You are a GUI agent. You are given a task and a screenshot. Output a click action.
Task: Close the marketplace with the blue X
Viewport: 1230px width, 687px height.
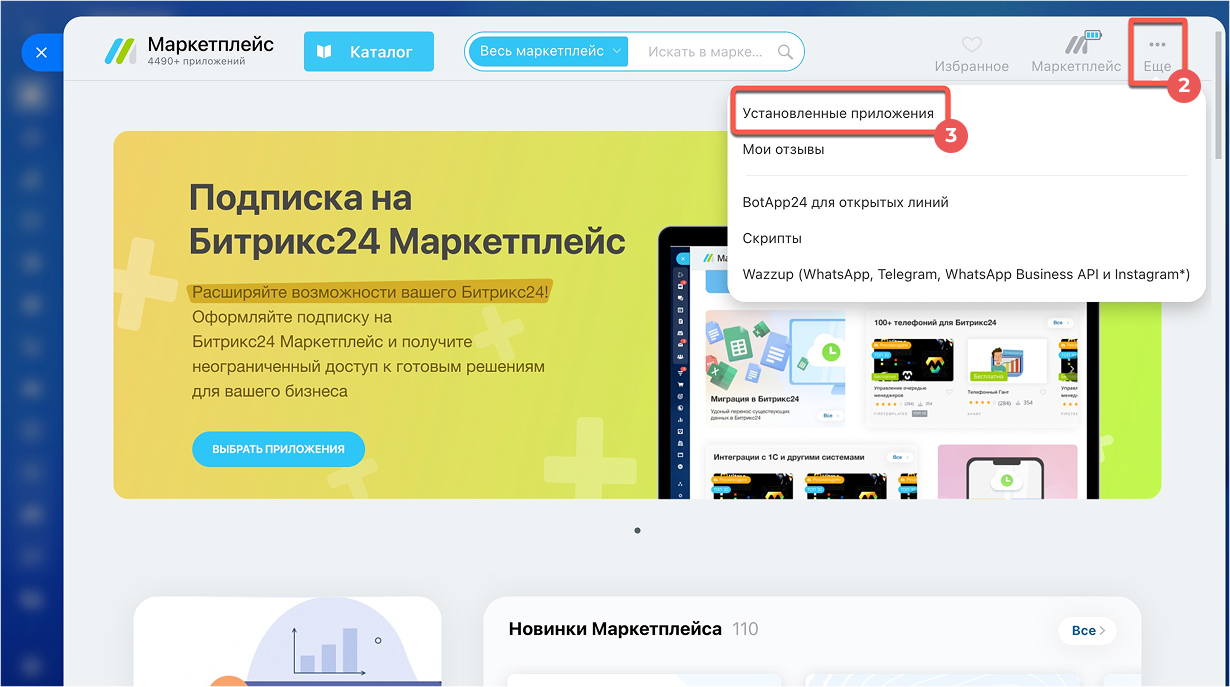pos(42,52)
